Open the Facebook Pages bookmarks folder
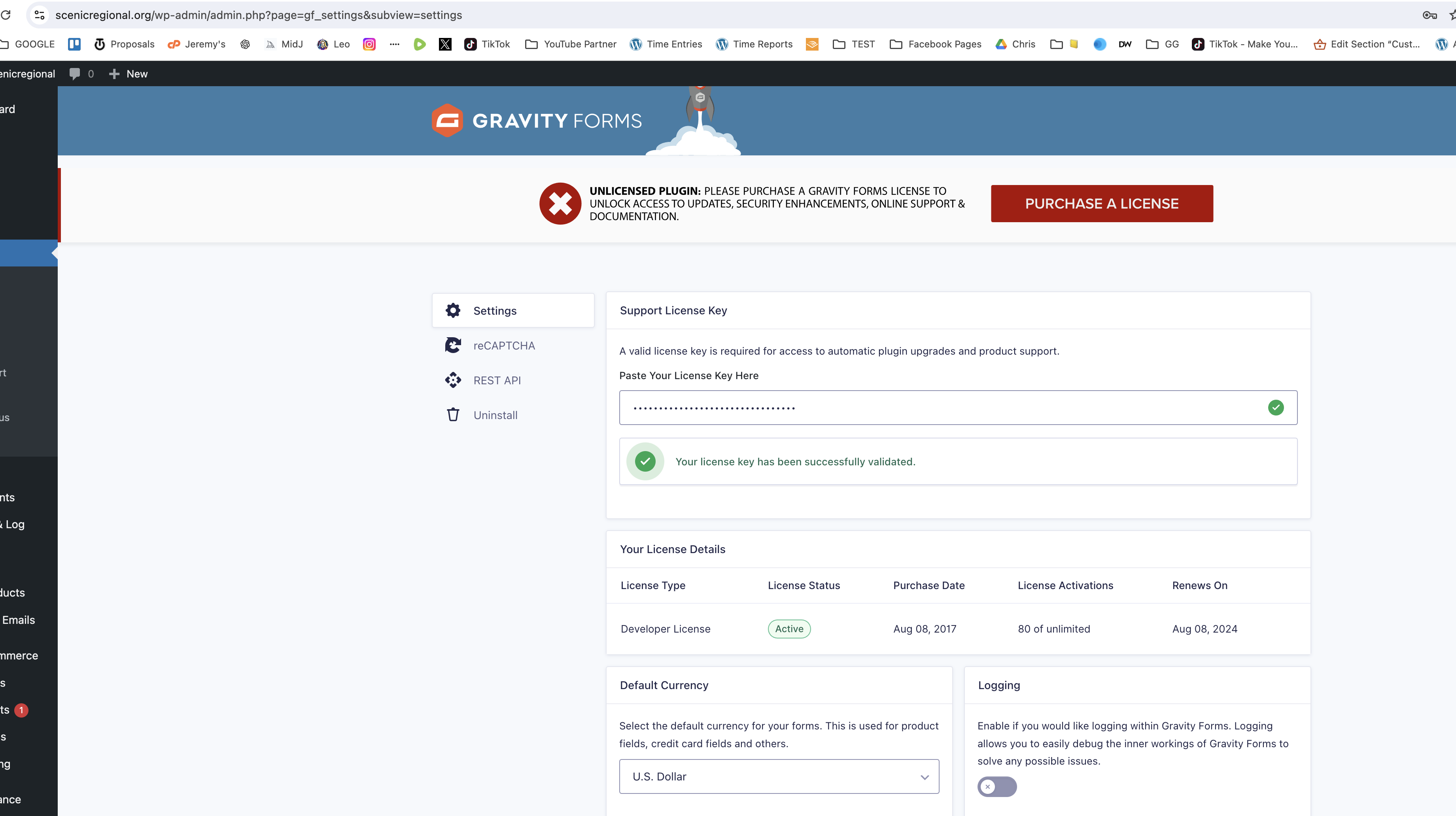The width and height of the screenshot is (1456, 816). 936,44
